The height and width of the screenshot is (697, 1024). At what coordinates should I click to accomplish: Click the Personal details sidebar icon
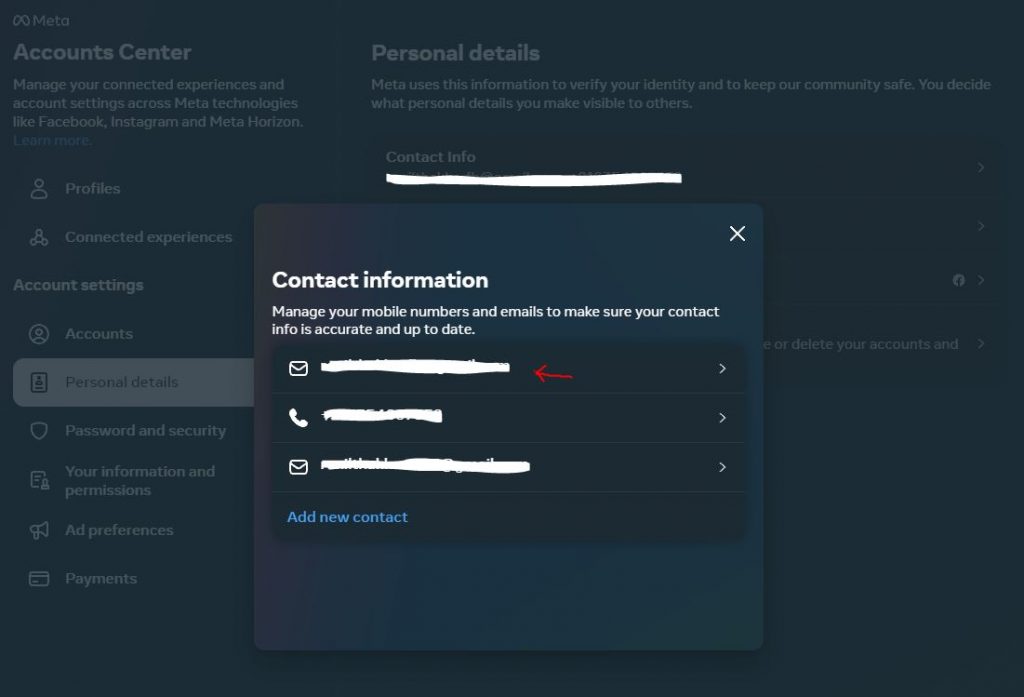39,382
